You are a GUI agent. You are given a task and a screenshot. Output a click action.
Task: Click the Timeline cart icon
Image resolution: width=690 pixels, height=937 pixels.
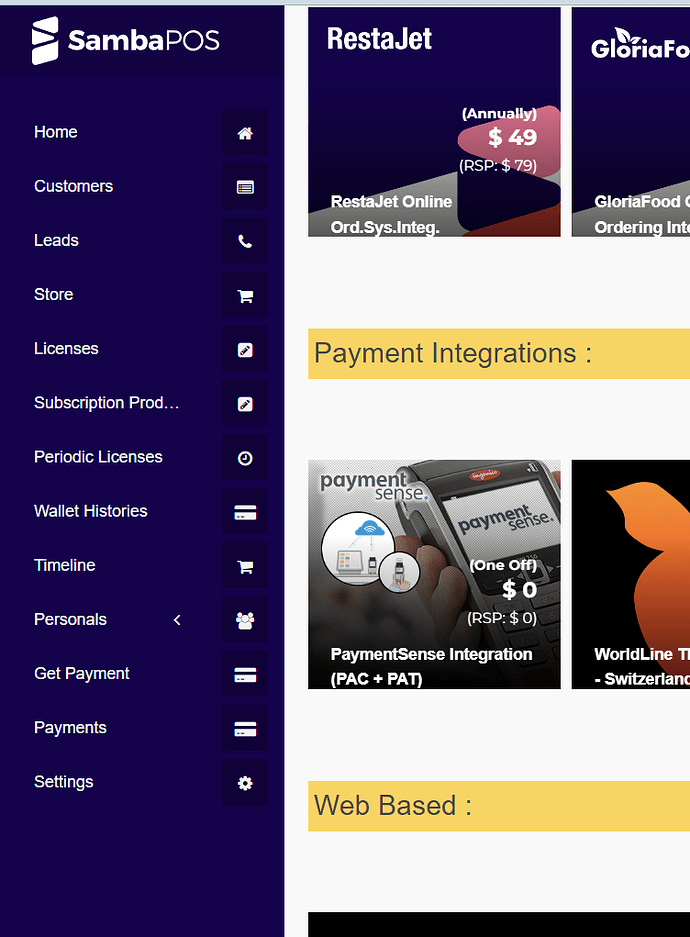point(245,567)
